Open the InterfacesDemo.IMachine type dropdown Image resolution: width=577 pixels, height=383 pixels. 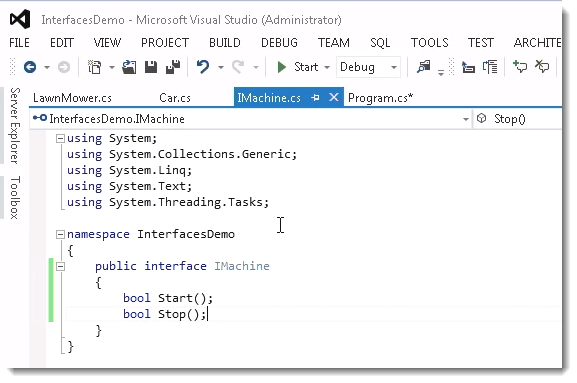(466, 119)
